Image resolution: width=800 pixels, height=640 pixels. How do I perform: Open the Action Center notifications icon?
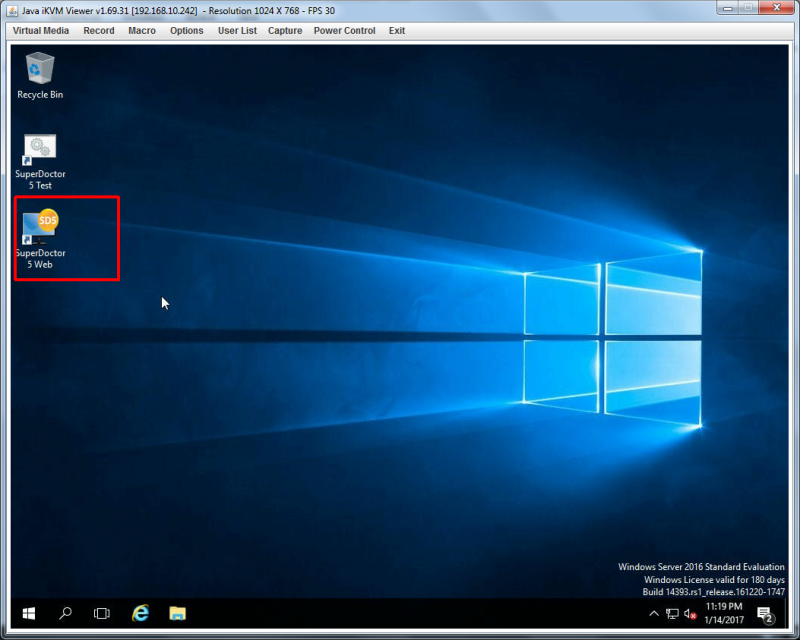pyautogui.click(x=765, y=615)
